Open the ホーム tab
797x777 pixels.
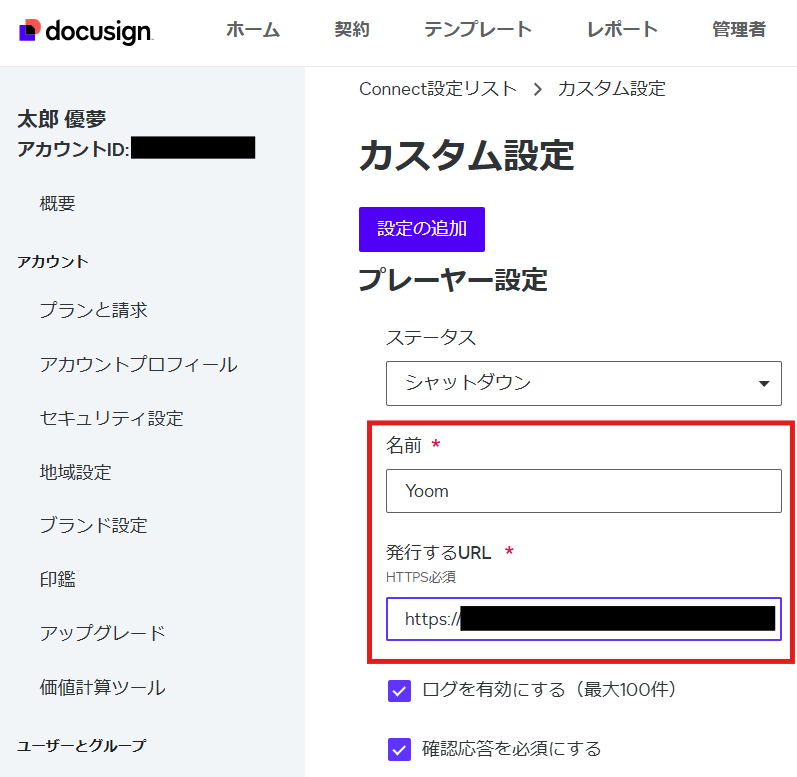click(253, 29)
